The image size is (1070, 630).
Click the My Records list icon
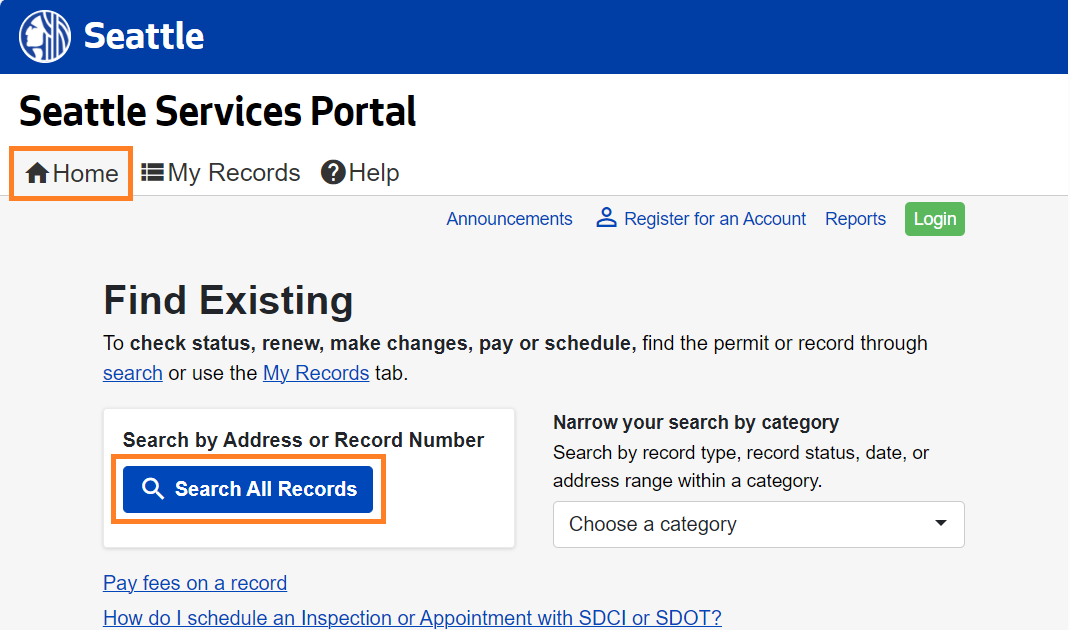[152, 172]
